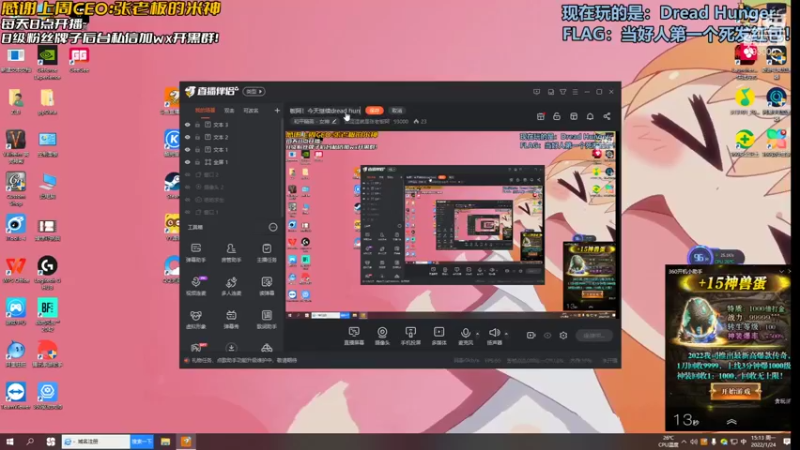Select the 窗口 1 layer row

coord(231,212)
